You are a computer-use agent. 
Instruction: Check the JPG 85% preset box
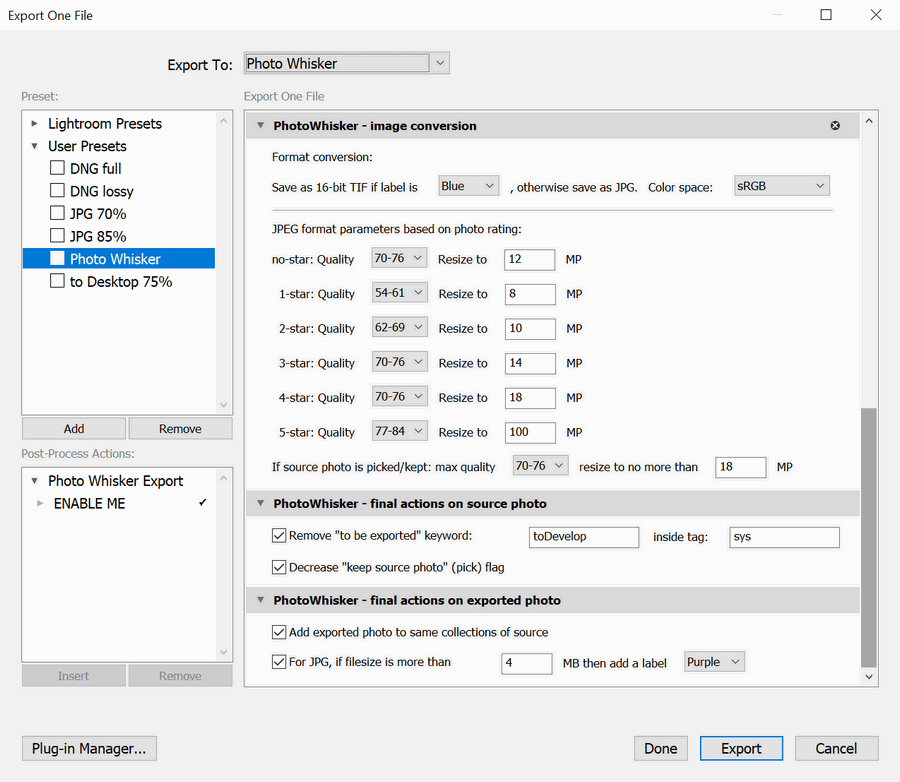[57, 235]
